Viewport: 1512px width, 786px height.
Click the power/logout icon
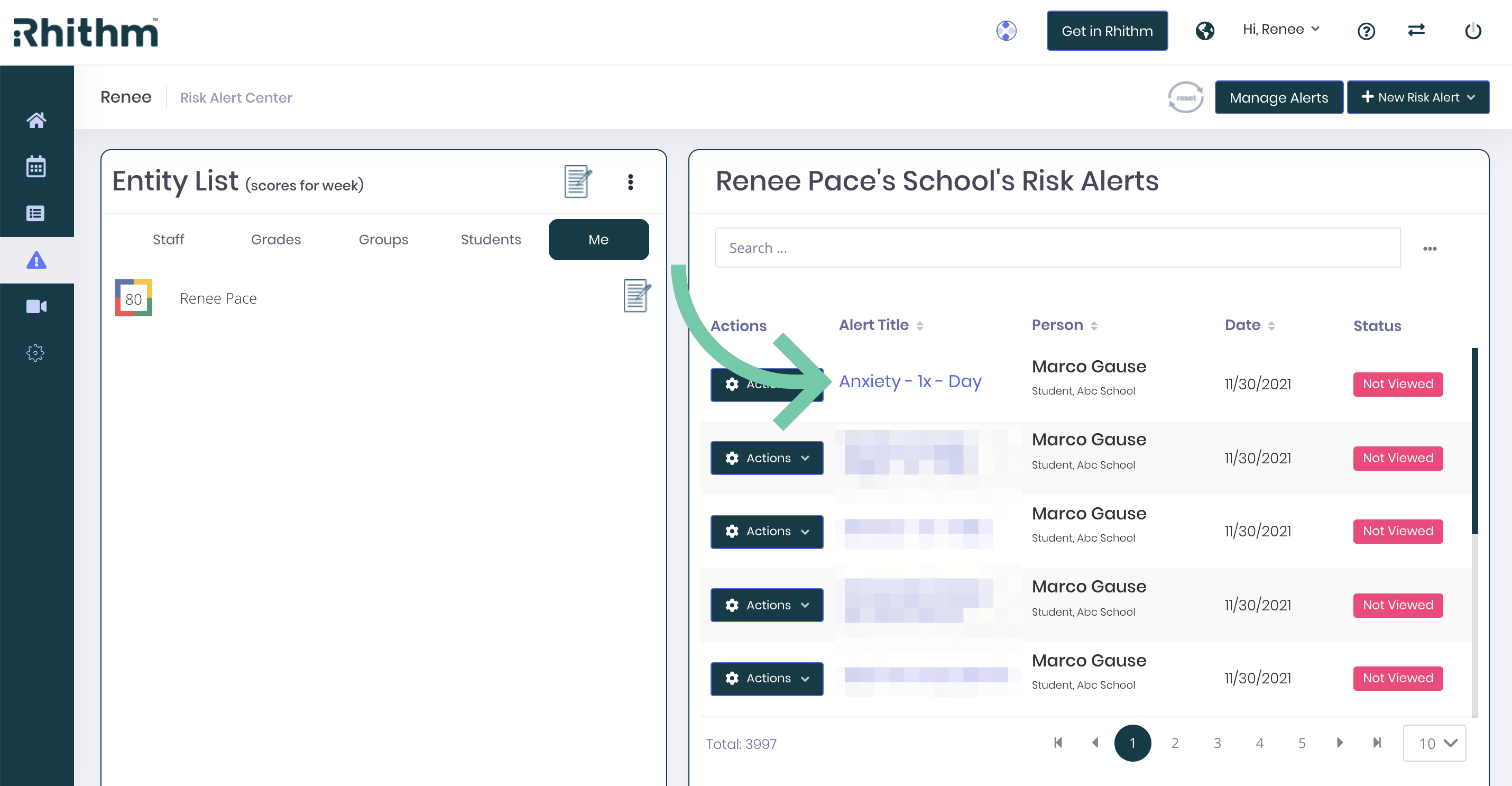coord(1473,31)
